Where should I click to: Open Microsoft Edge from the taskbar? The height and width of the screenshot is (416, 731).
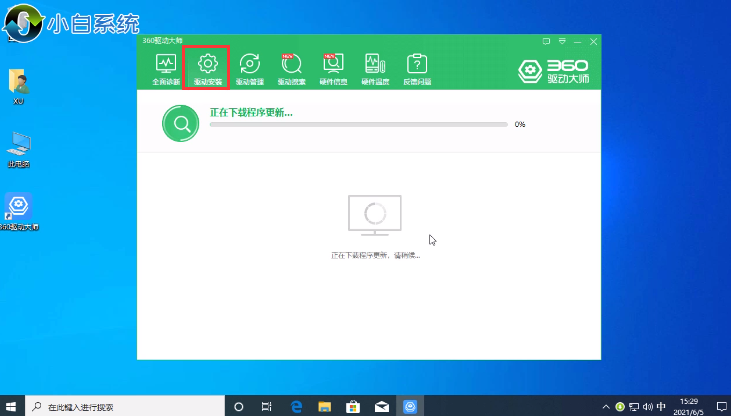click(297, 407)
